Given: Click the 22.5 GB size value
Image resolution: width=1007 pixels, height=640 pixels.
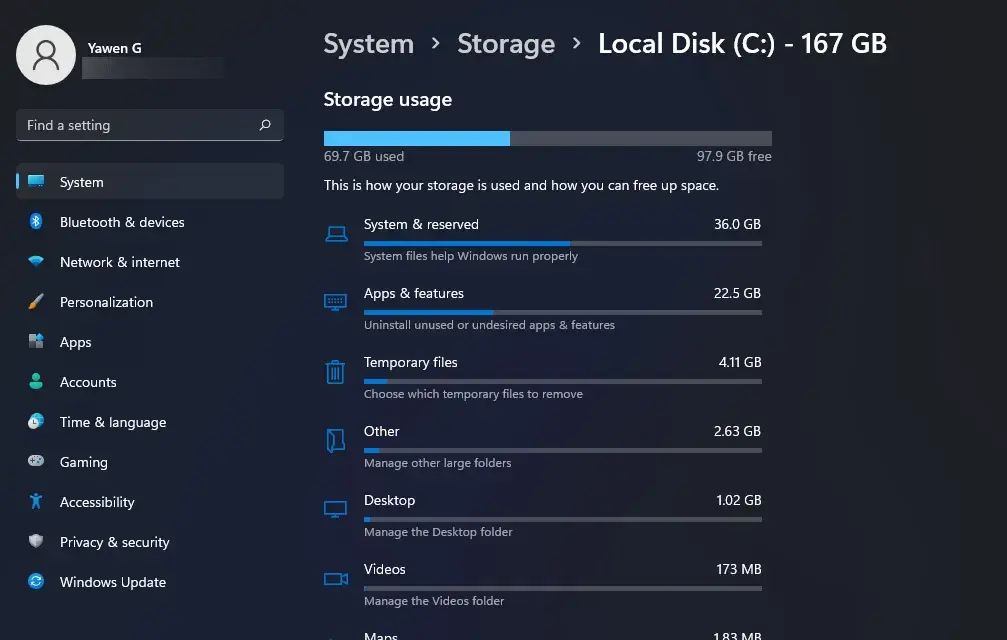Looking at the screenshot, I should tap(737, 293).
